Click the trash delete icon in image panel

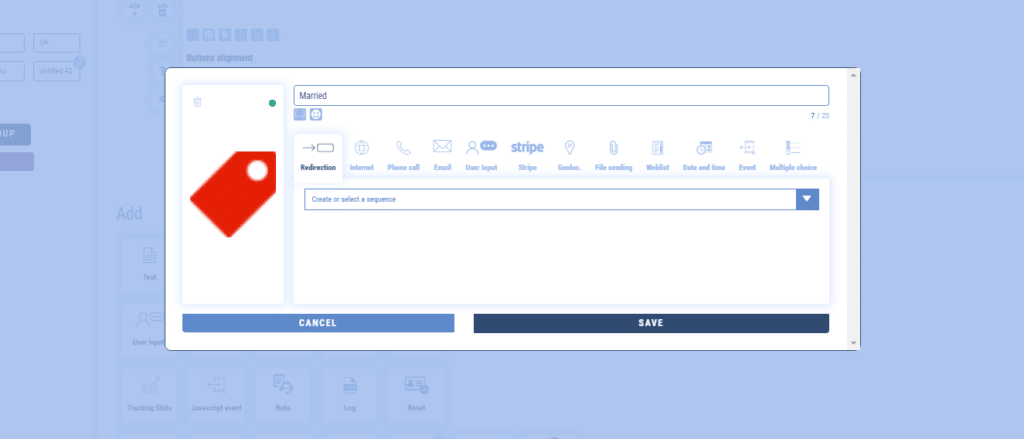click(x=197, y=102)
